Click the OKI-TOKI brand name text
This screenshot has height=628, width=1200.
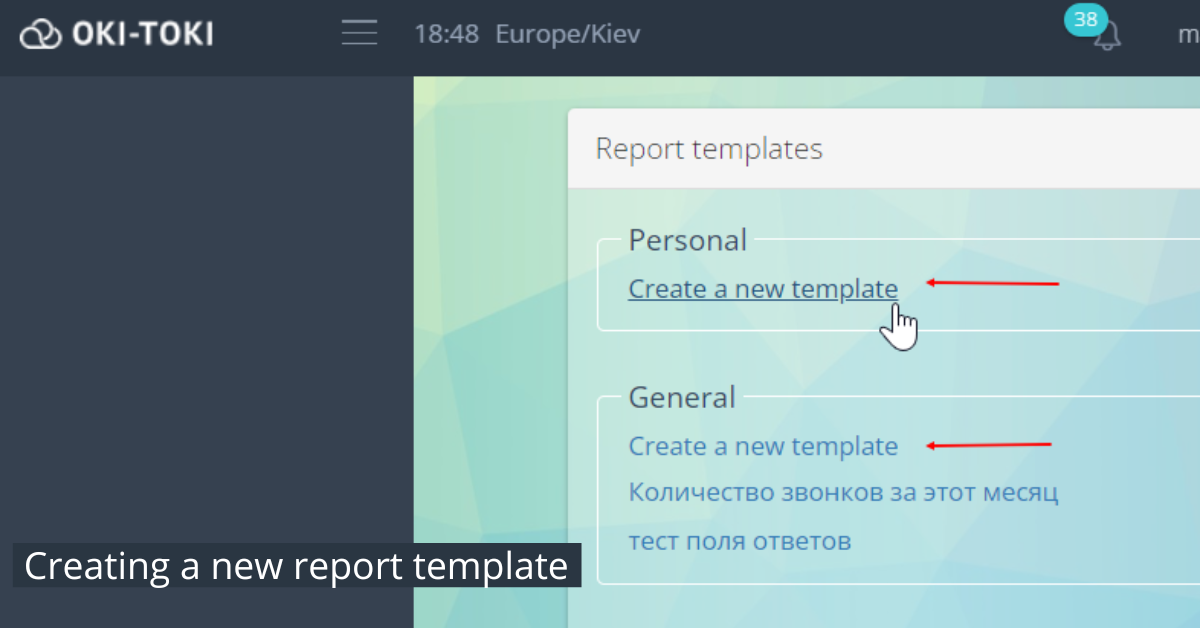(x=142, y=32)
